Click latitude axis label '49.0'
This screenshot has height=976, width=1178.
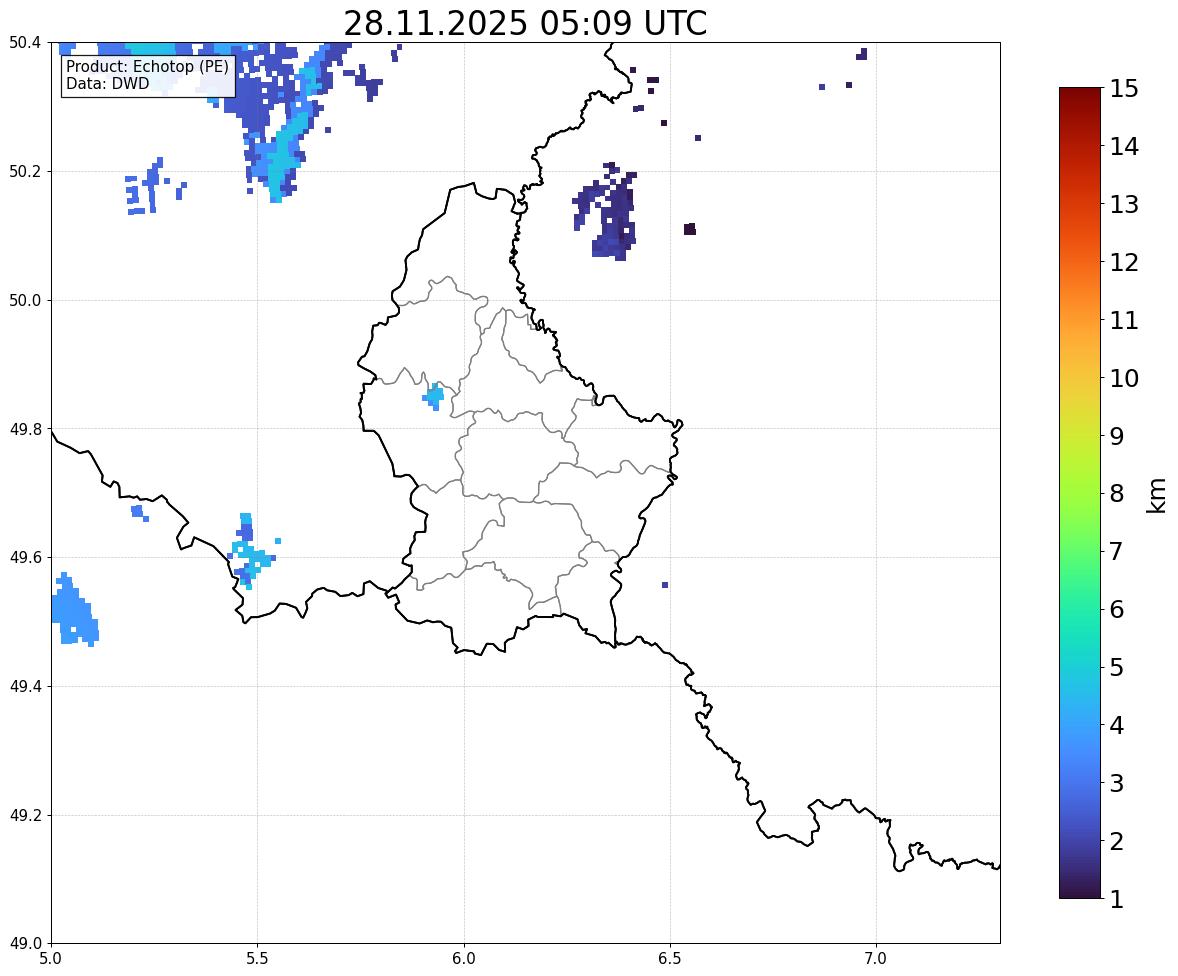tap(25, 944)
